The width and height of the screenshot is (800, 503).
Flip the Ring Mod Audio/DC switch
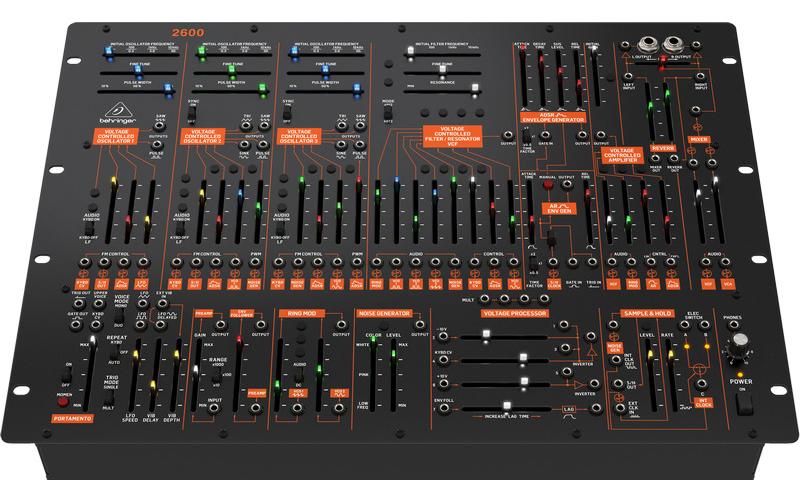(x=300, y=375)
